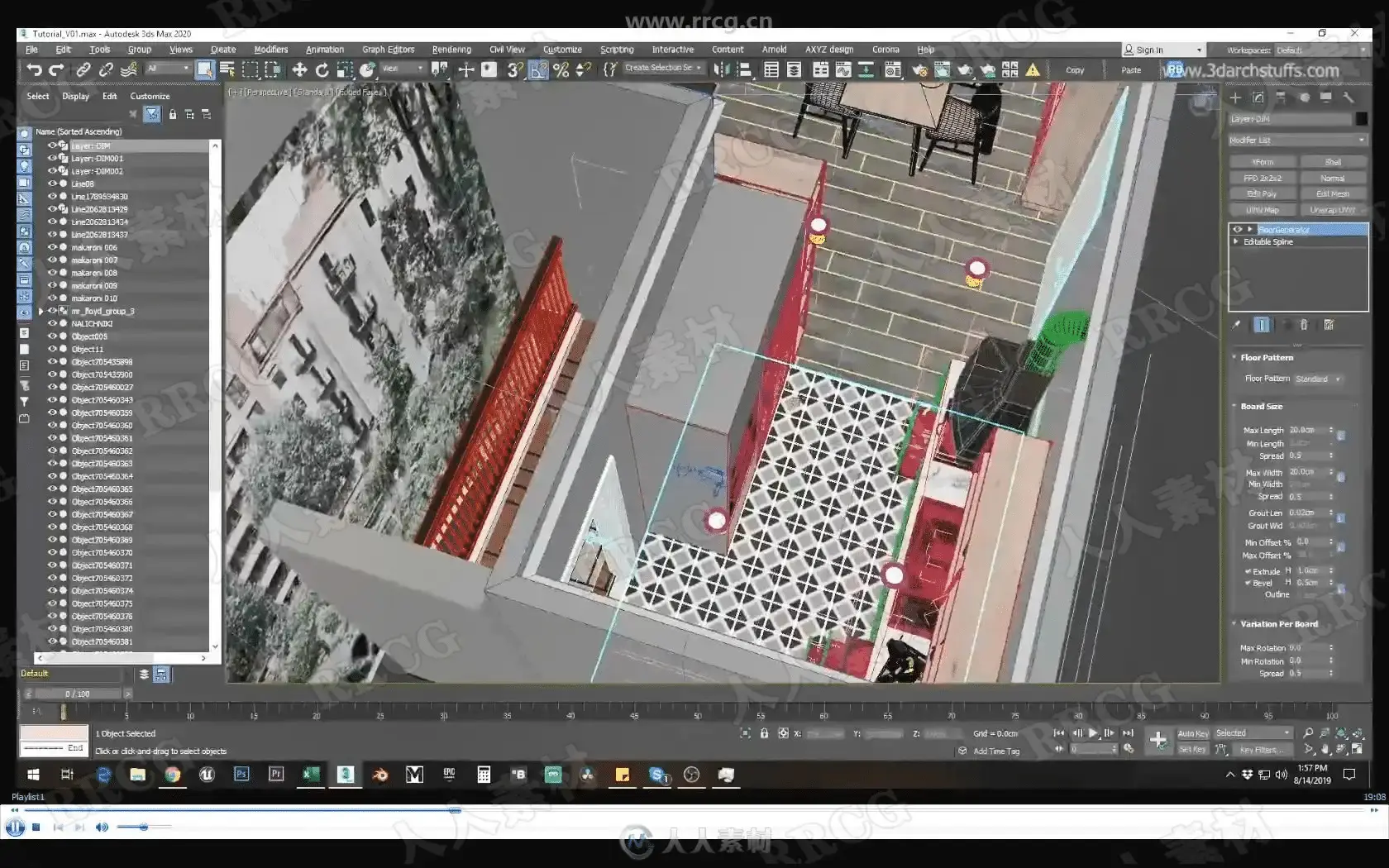Click the Auto Key button
Image resolution: width=1389 pixels, height=868 pixels.
[x=1192, y=733]
